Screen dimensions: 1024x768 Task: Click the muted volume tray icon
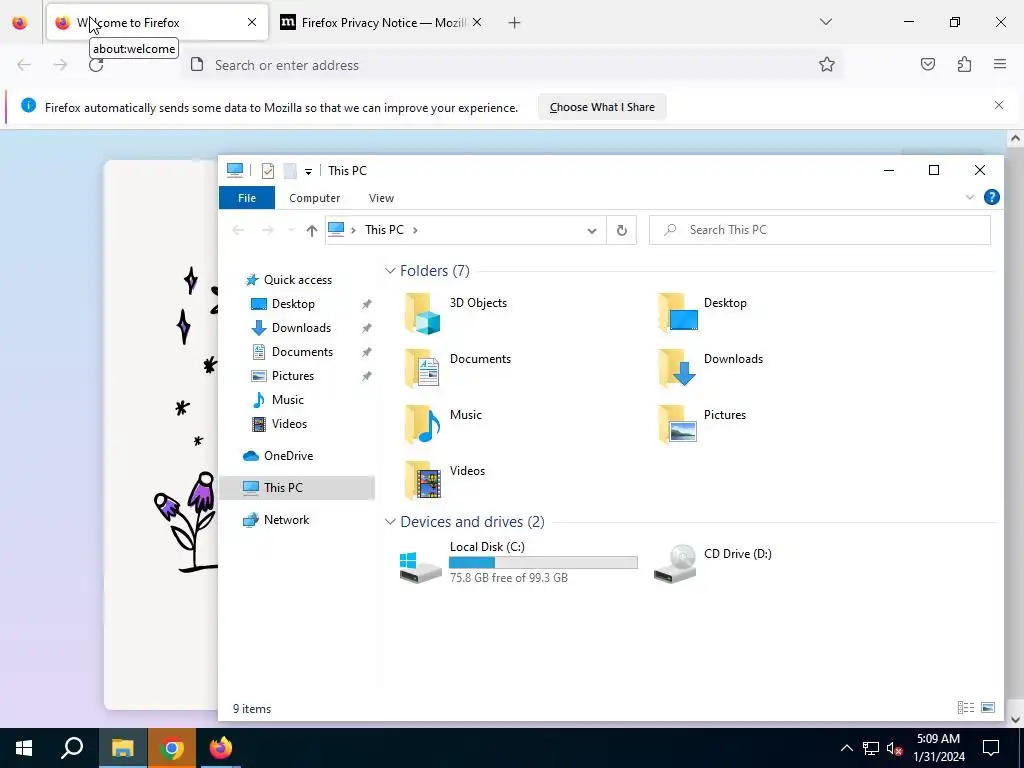click(895, 748)
